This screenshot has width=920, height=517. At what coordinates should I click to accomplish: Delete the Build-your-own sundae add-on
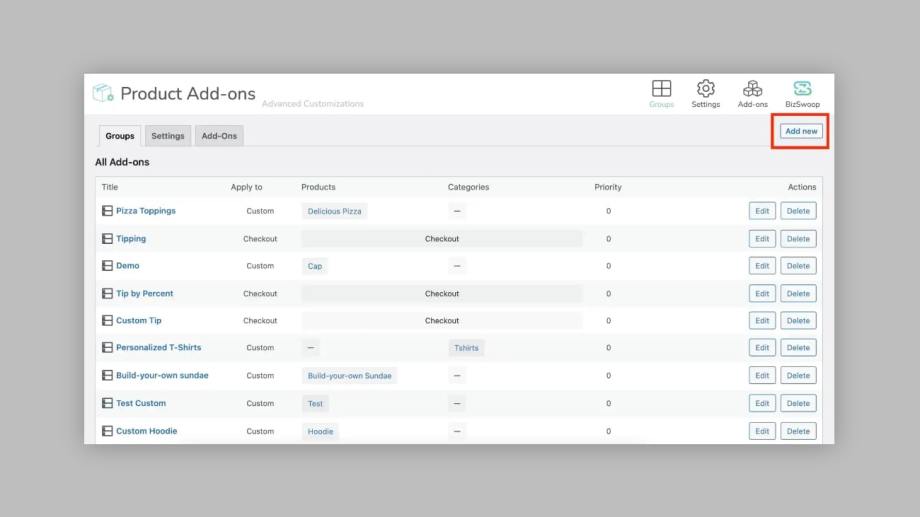[798, 375]
